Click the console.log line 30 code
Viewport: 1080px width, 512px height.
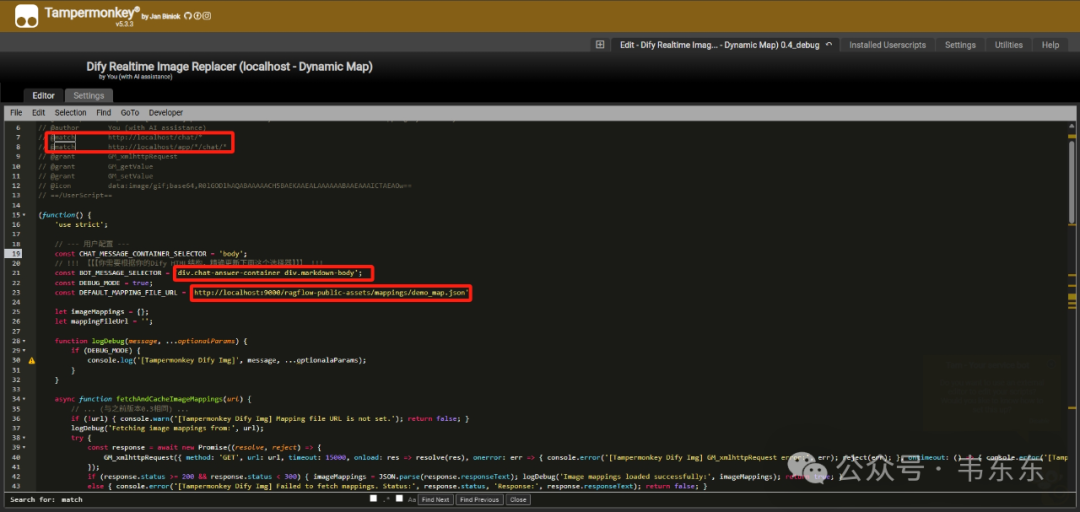pyautogui.click(x=227, y=360)
